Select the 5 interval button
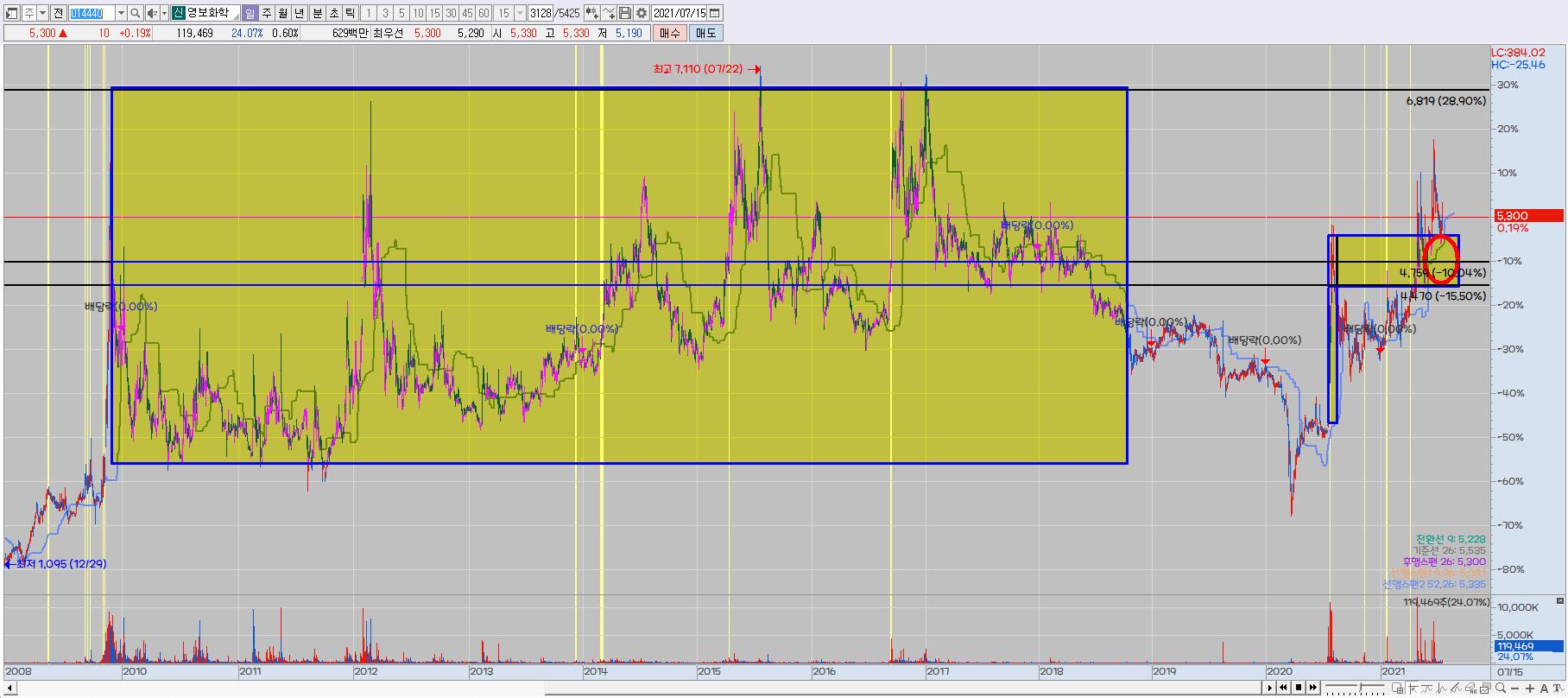1568x698 pixels. 401,13
